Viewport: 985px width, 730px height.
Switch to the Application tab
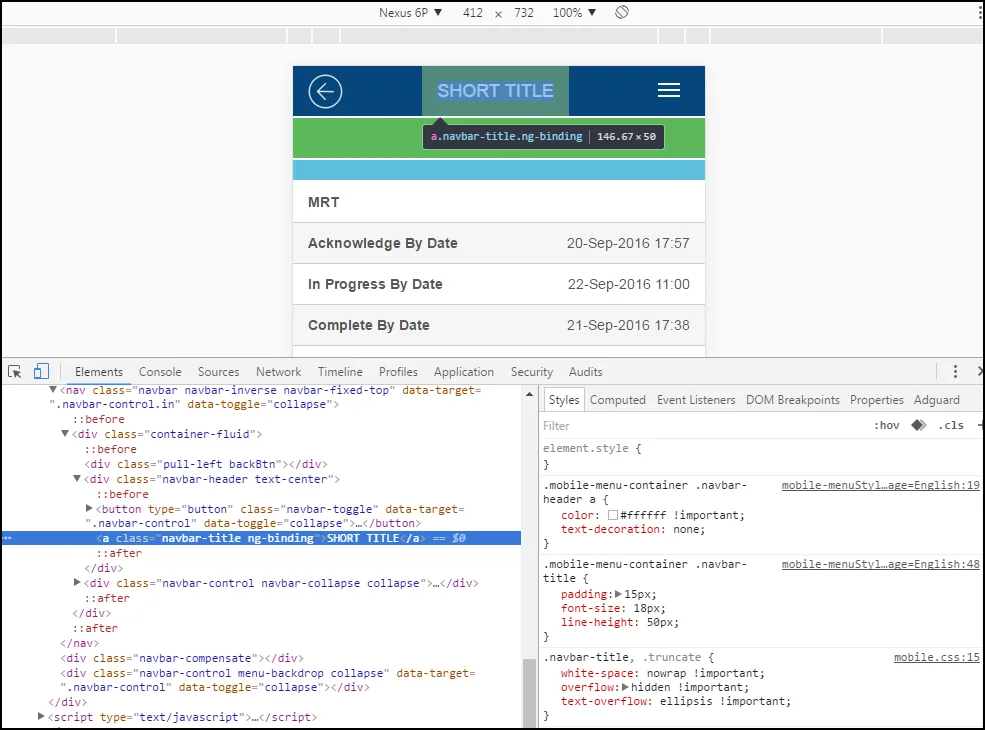coord(464,372)
